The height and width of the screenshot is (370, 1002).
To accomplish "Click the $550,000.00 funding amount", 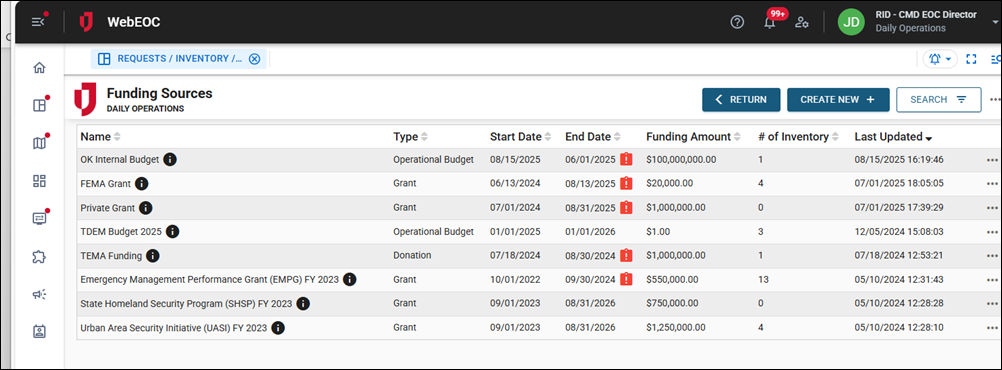I will tap(672, 279).
